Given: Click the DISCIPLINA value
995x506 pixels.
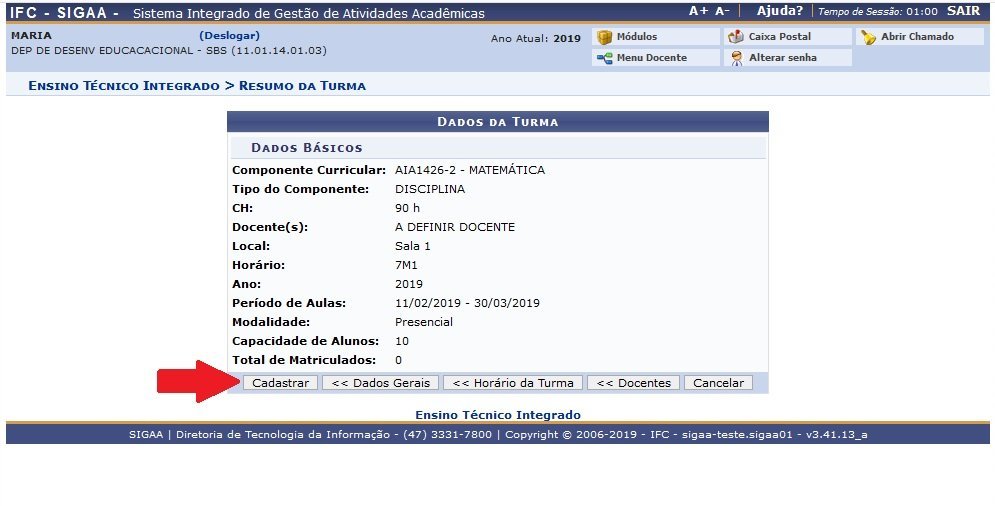Looking at the screenshot, I should coord(430,189).
